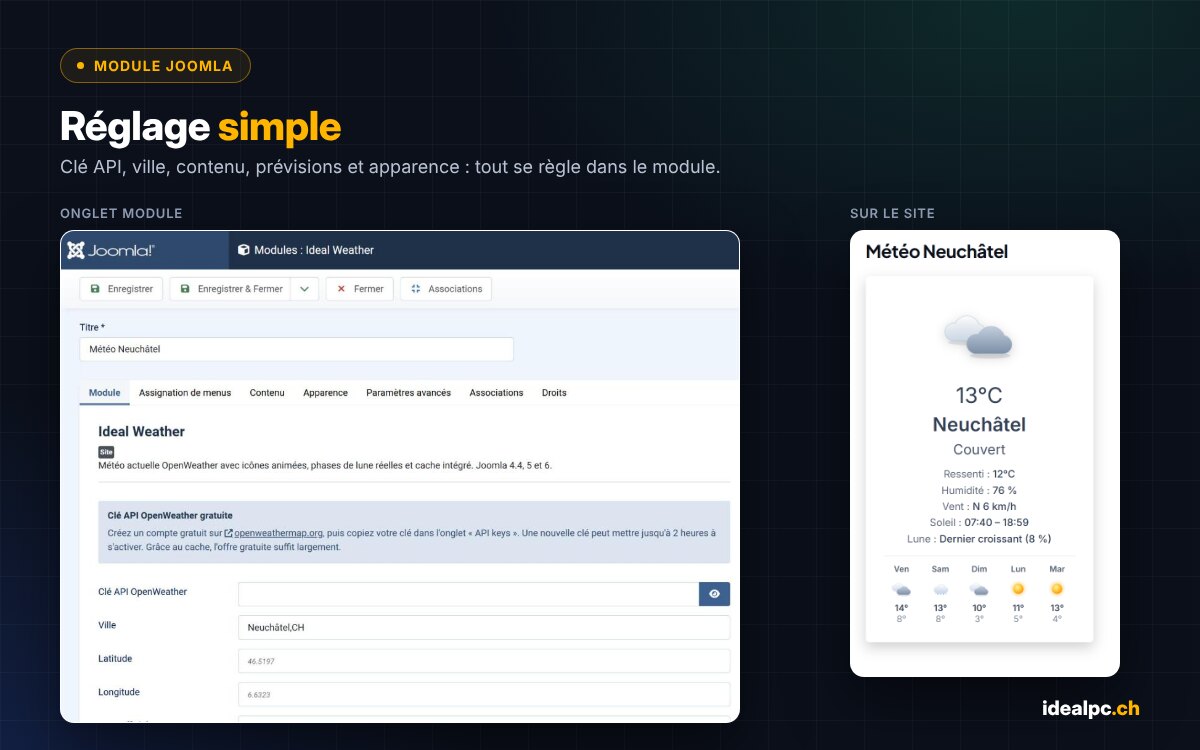Open the Paramètres avancés tab
Image resolution: width=1200 pixels, height=750 pixels.
pyautogui.click(x=408, y=393)
